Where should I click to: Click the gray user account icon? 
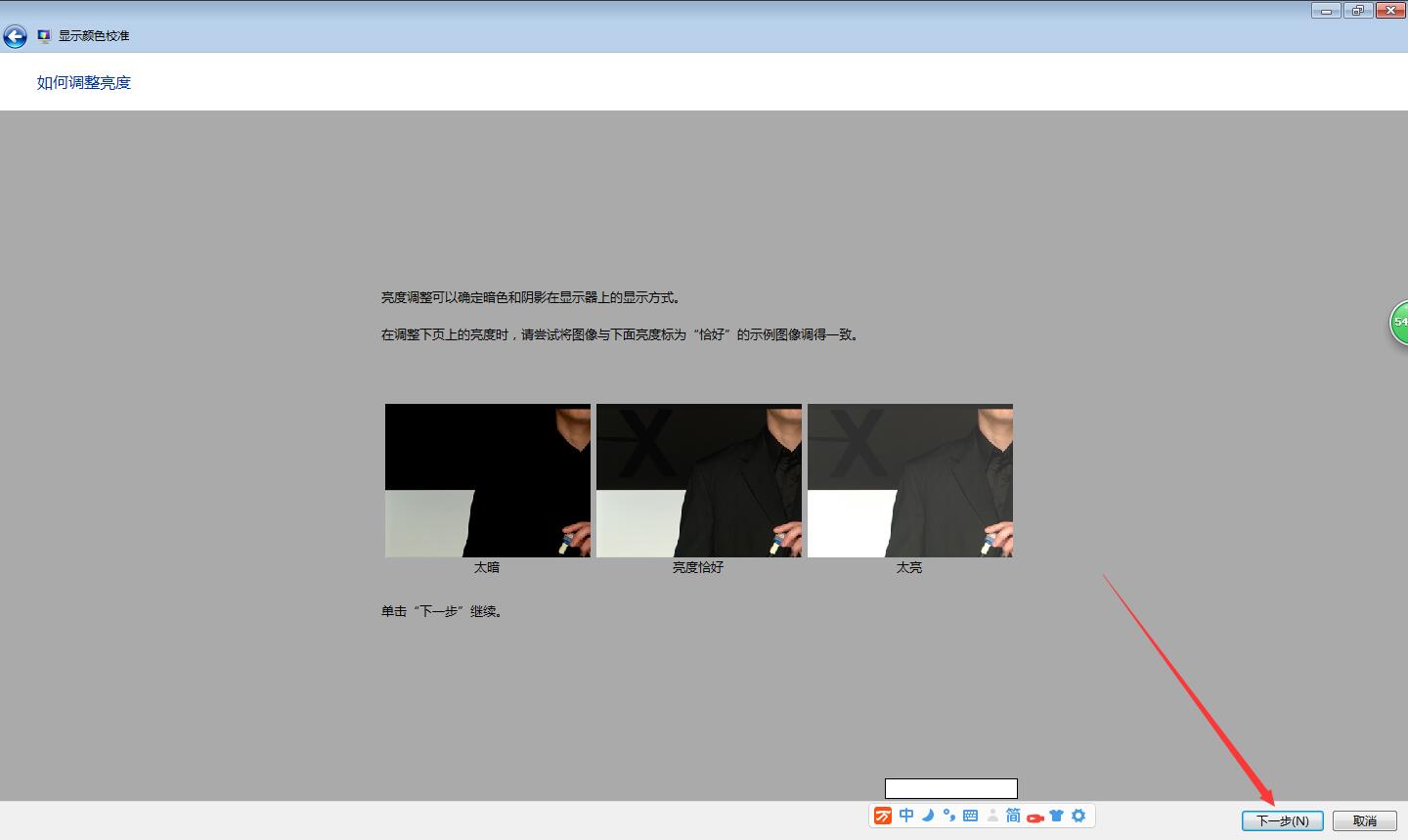click(x=992, y=816)
